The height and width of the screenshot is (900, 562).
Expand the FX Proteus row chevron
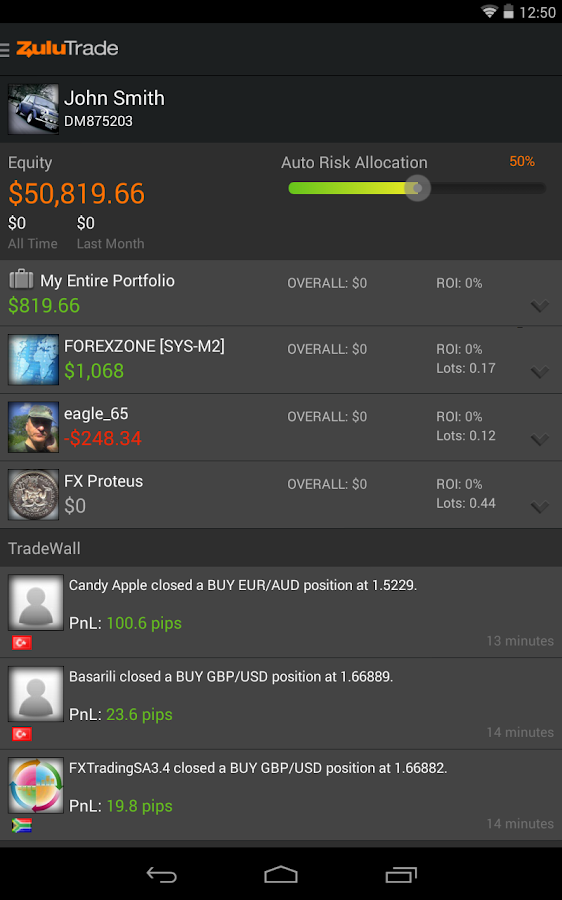(x=540, y=507)
